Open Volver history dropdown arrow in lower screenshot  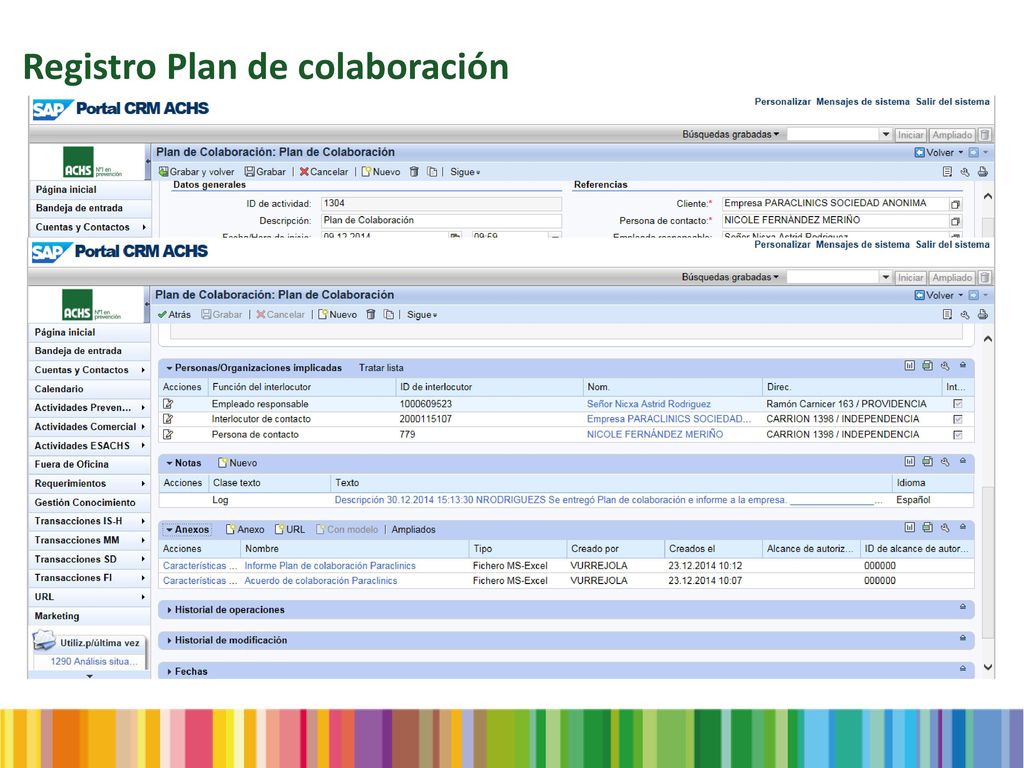pos(961,296)
